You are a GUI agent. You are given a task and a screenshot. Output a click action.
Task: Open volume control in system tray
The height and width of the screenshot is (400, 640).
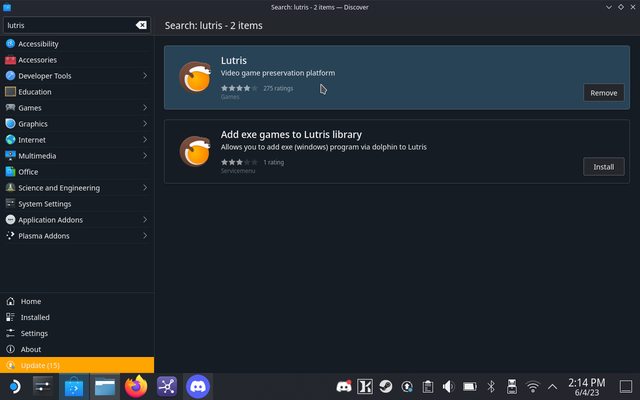coord(448,386)
